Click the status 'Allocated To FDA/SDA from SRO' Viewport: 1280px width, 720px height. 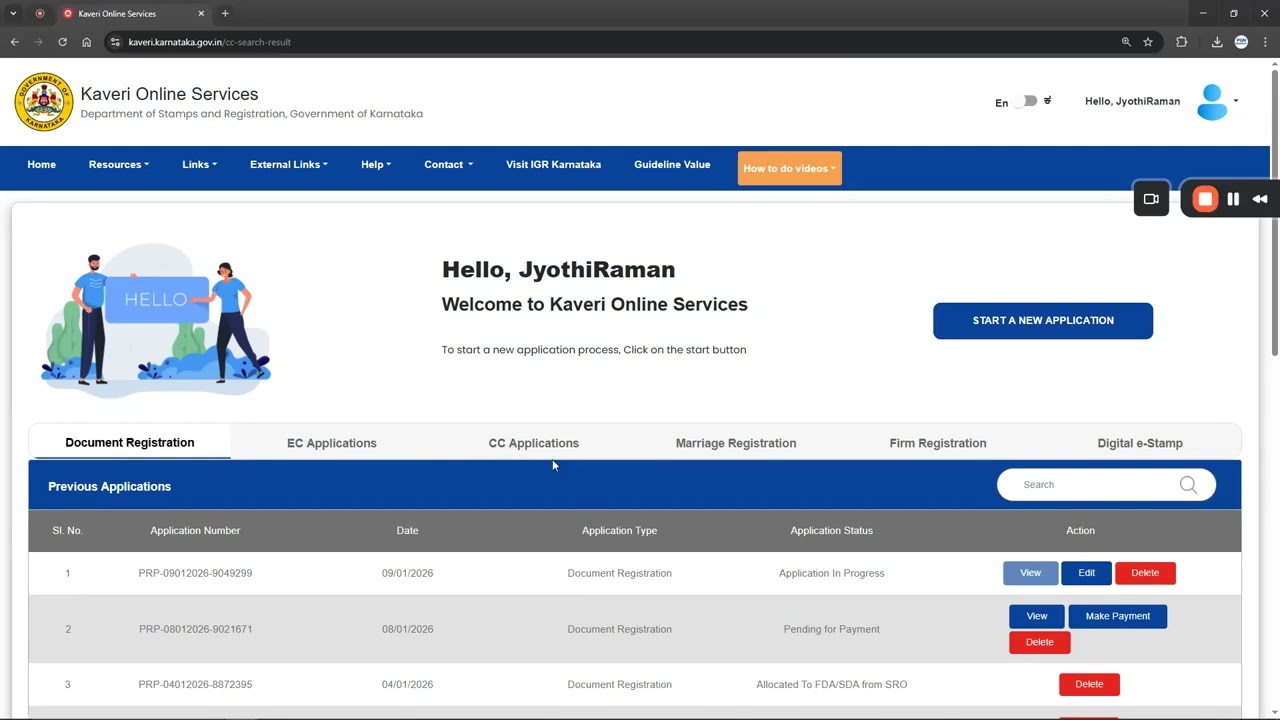point(832,685)
